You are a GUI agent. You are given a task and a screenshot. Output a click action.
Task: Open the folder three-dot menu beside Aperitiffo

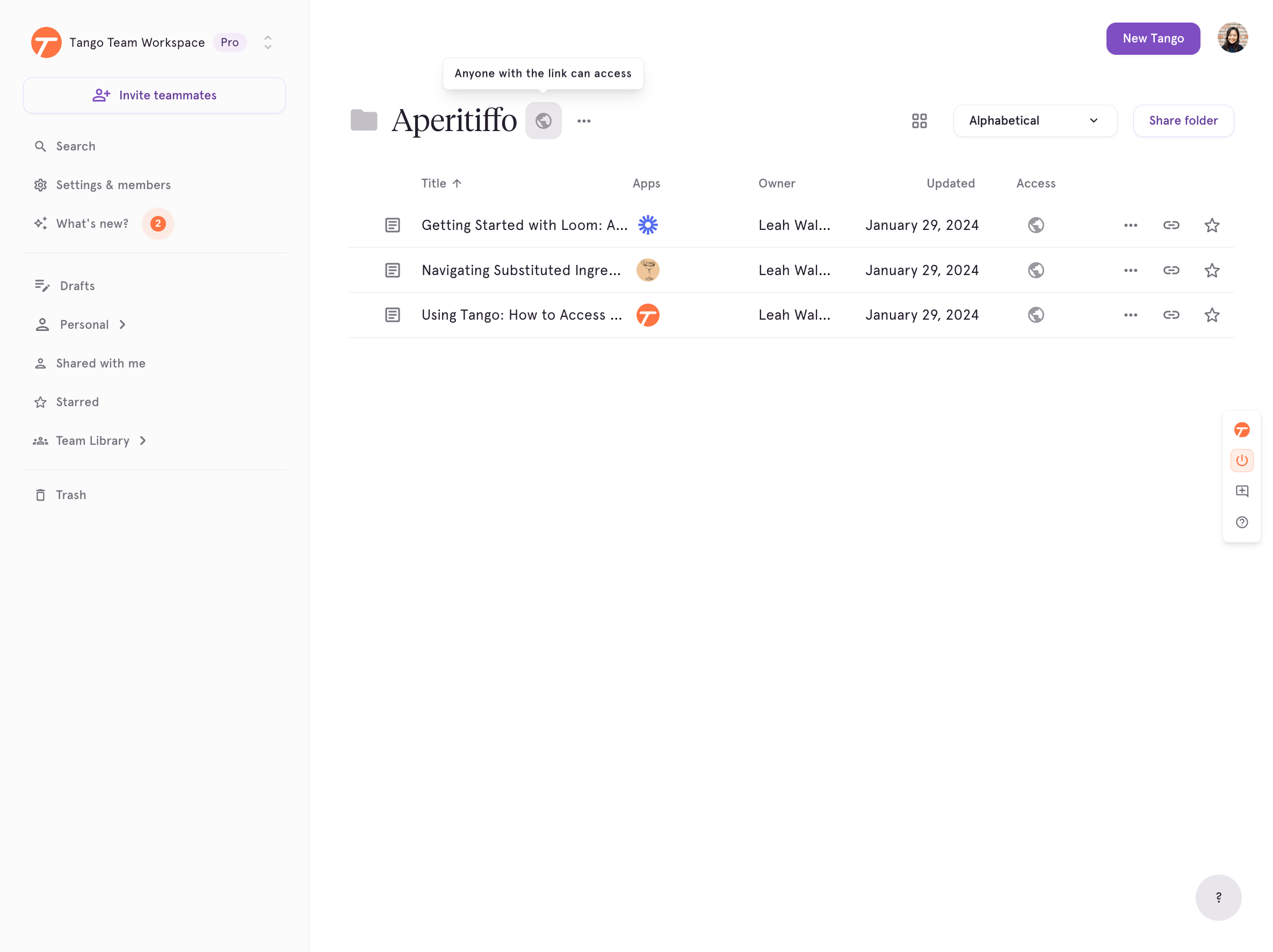point(583,121)
